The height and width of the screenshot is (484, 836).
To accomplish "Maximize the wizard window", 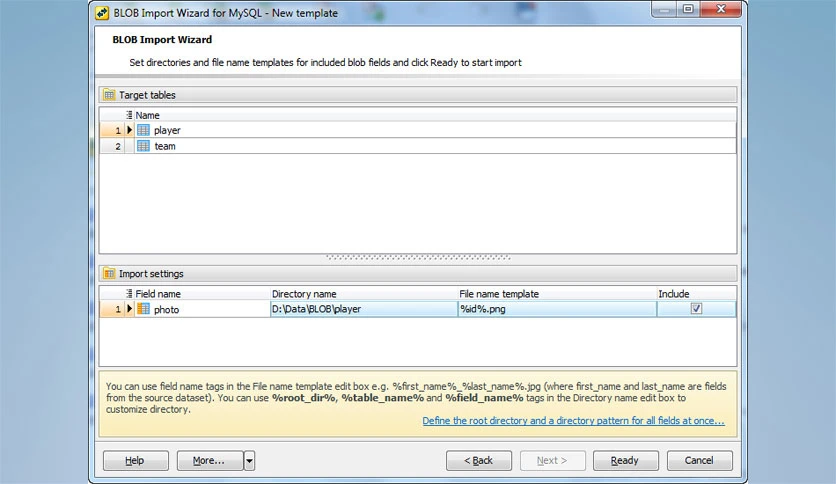I will click(688, 10).
